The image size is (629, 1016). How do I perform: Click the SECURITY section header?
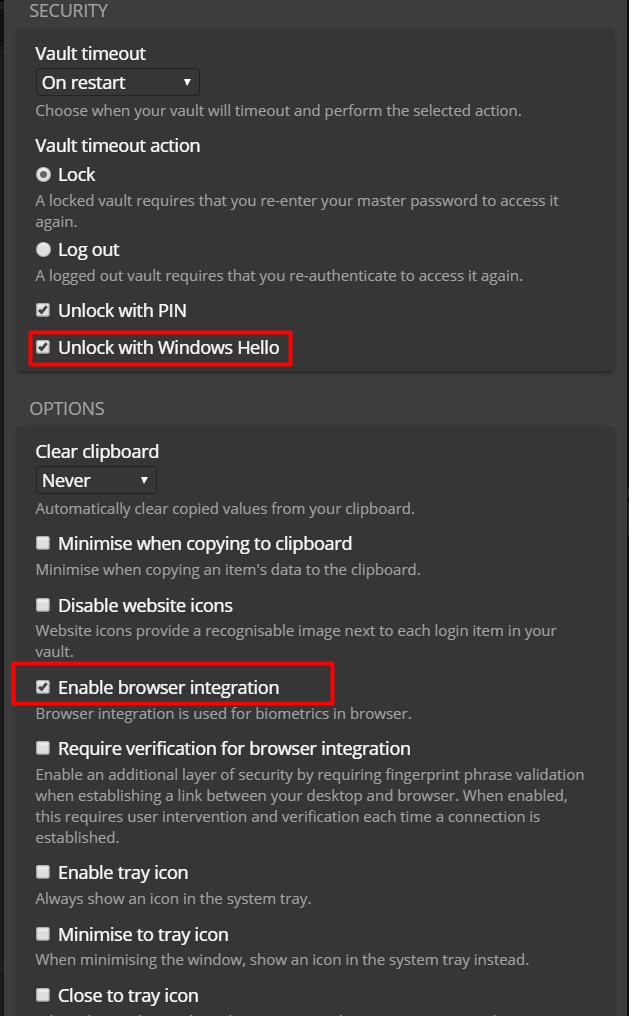pos(70,11)
